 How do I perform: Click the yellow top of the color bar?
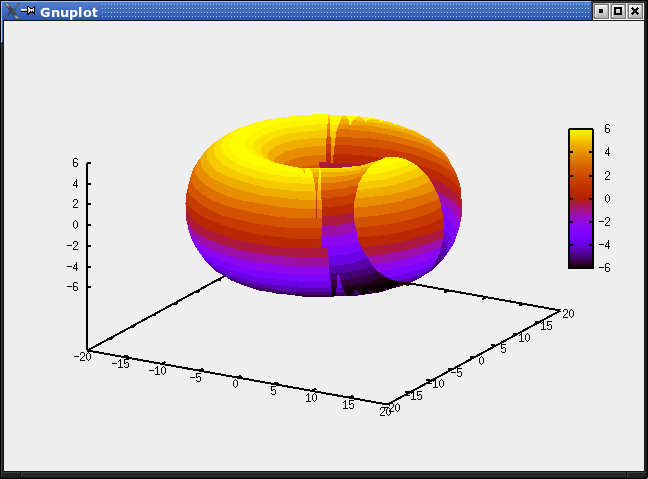[580, 137]
